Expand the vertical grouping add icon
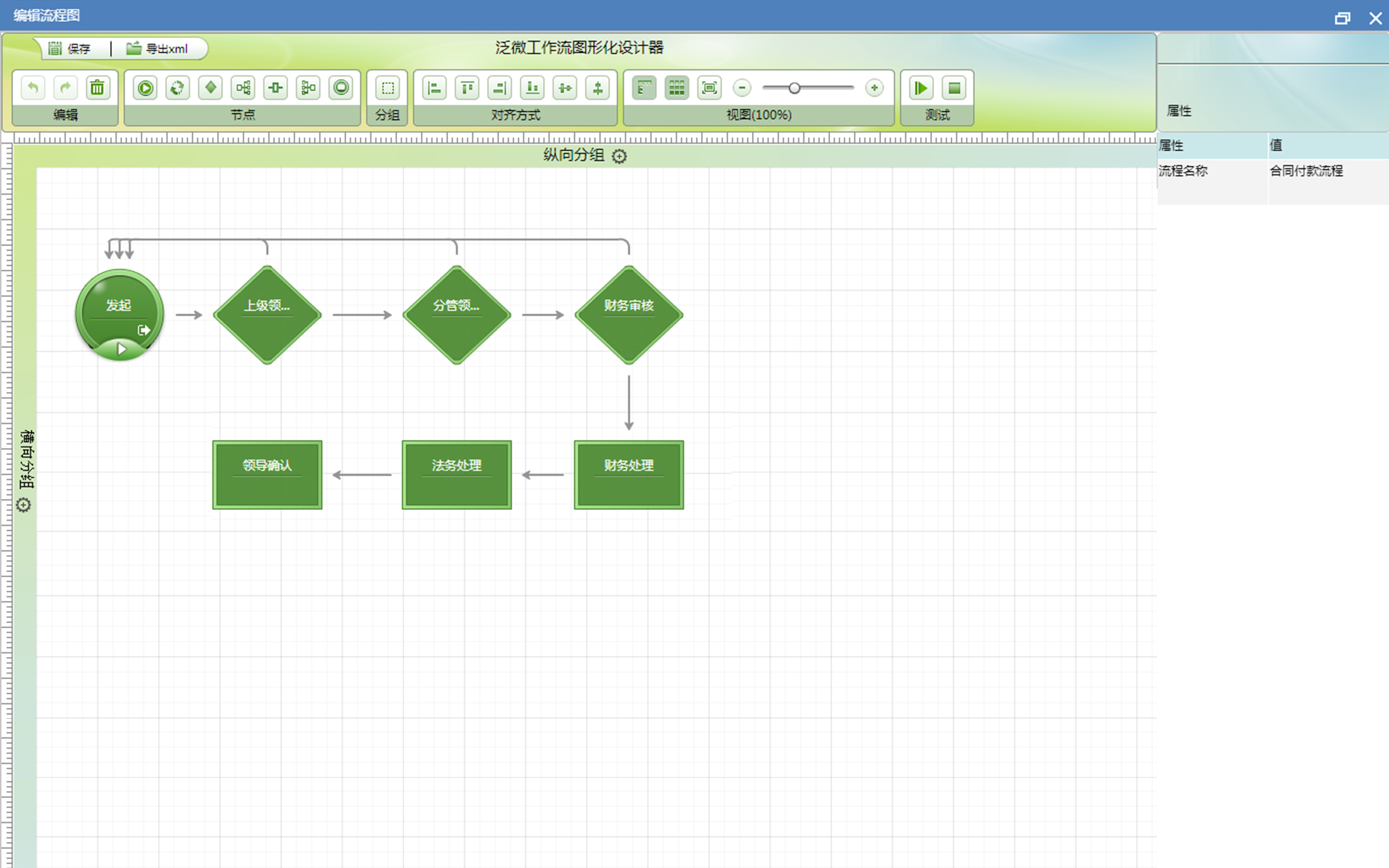The height and width of the screenshot is (868, 1389). (619, 156)
